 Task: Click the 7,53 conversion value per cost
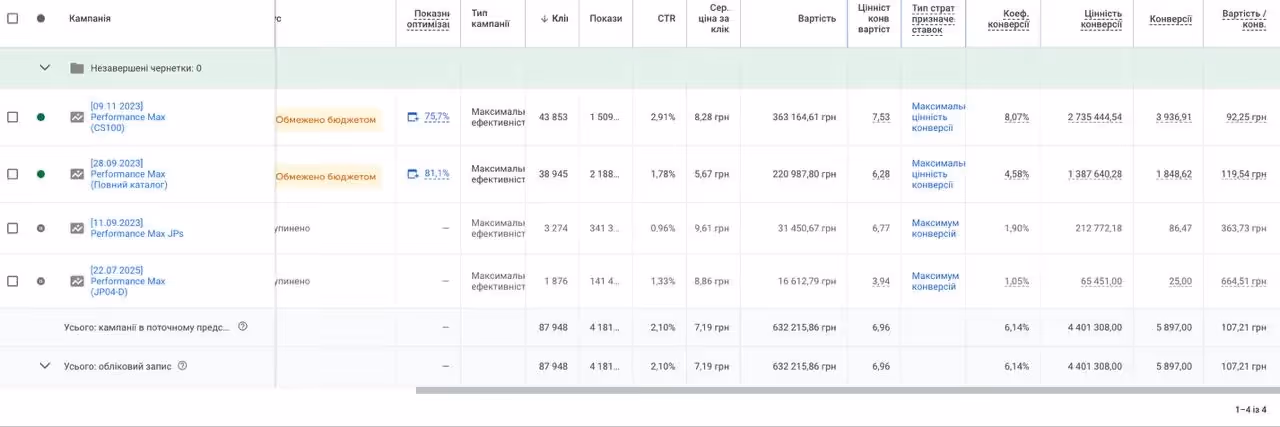coord(881,117)
